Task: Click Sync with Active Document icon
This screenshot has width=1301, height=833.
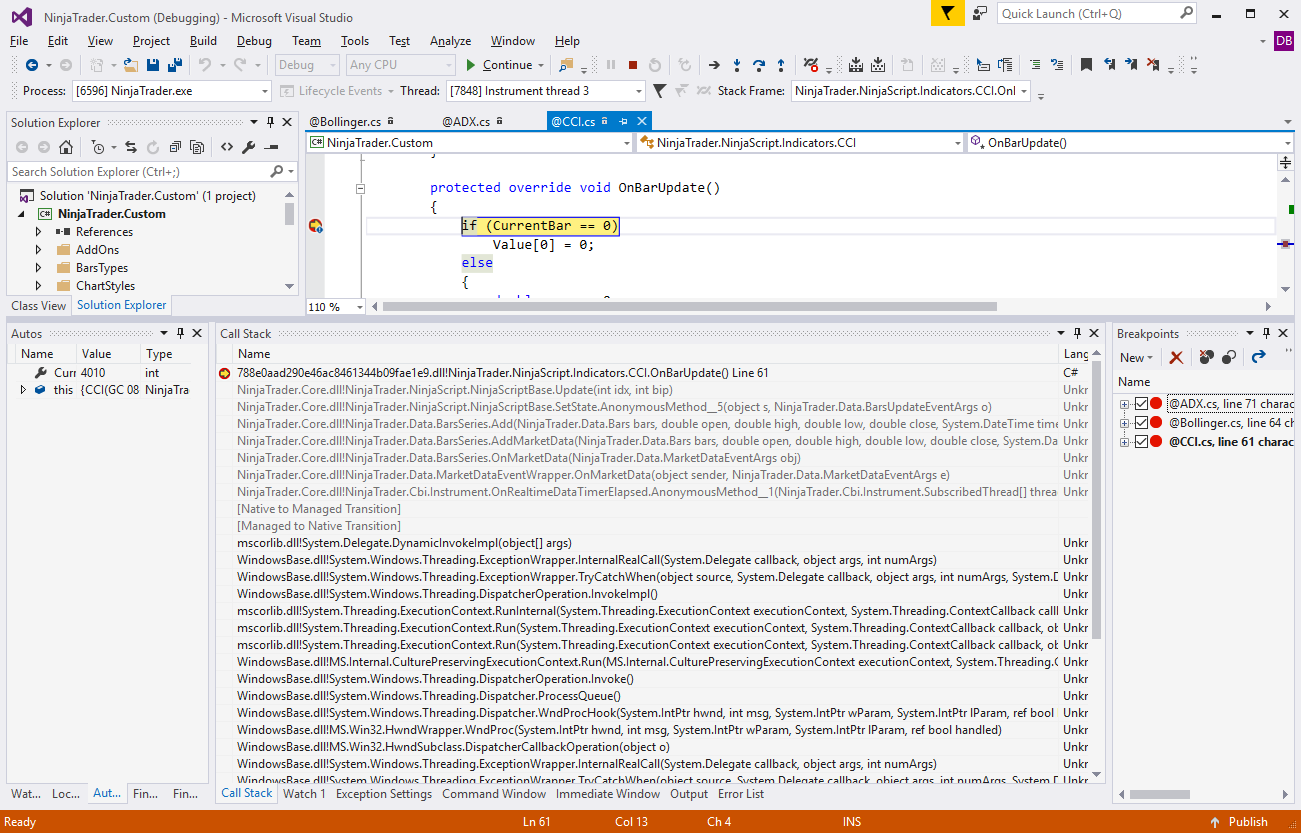Action: (x=133, y=147)
